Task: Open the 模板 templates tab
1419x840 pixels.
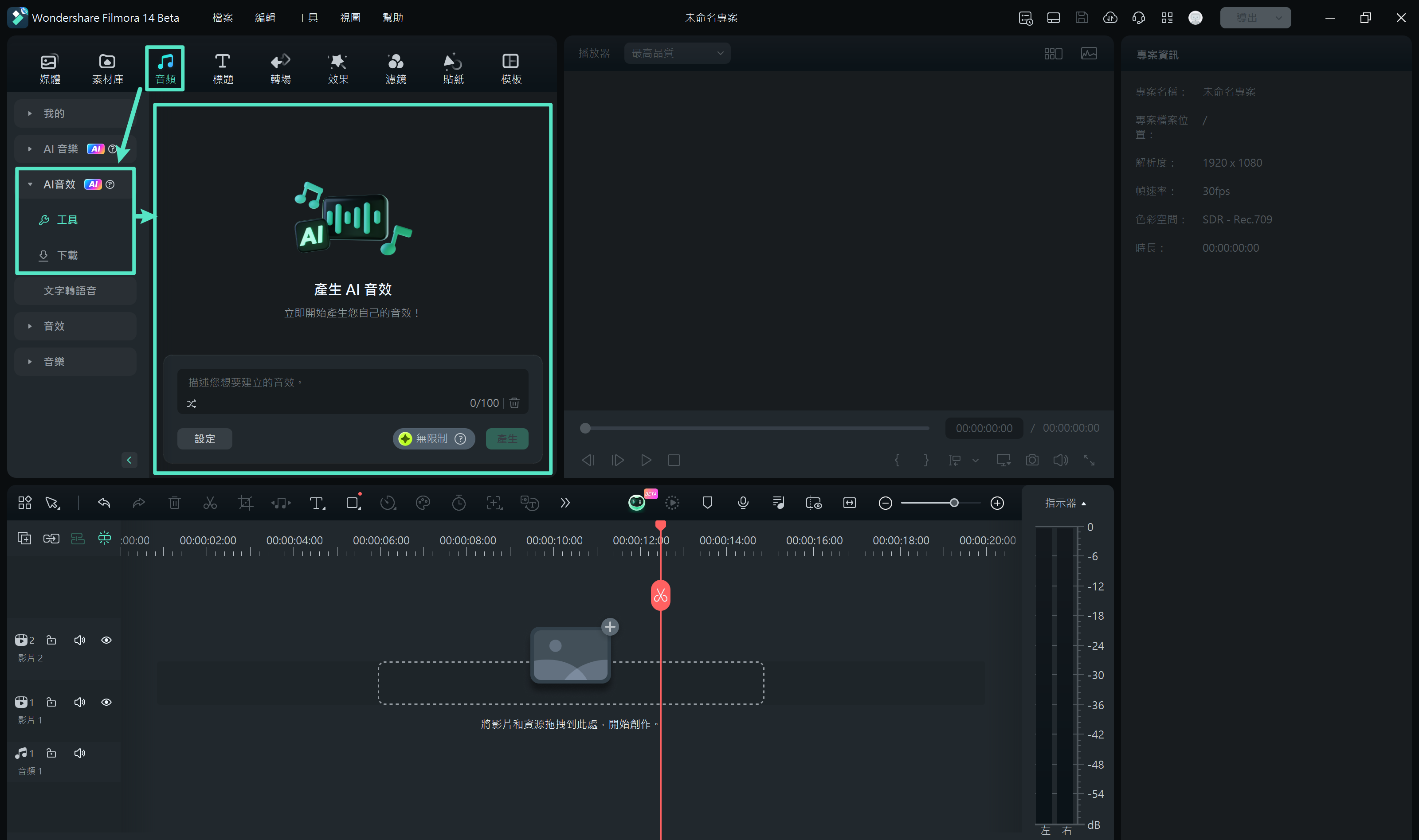Action: (511, 69)
